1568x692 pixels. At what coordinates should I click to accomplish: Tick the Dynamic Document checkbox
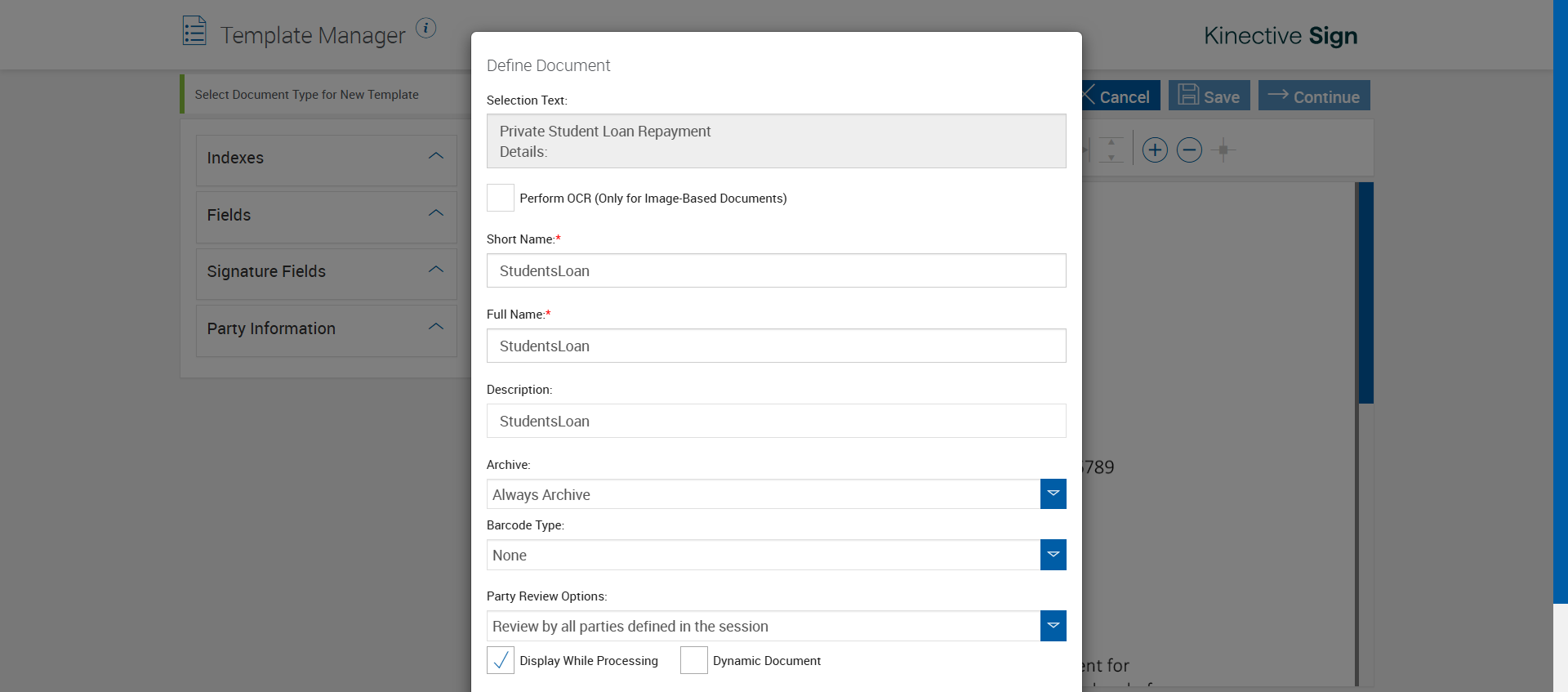pos(693,660)
